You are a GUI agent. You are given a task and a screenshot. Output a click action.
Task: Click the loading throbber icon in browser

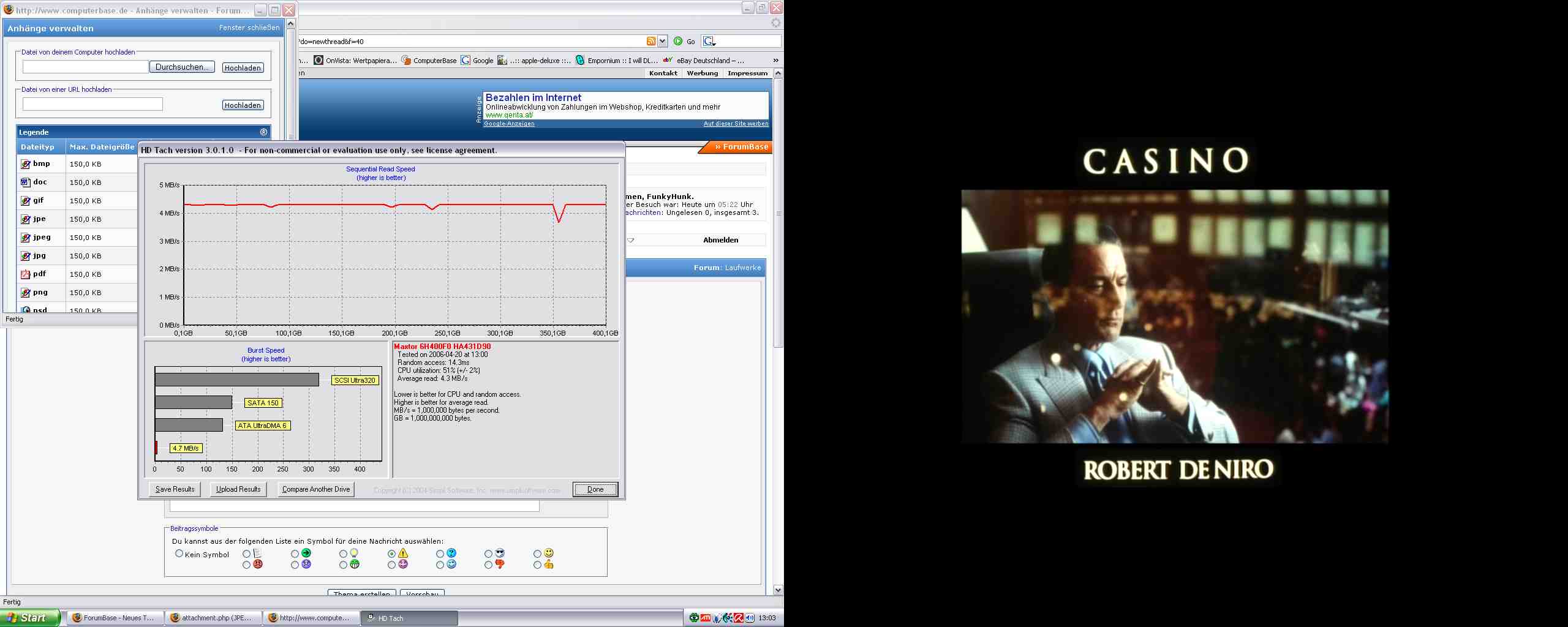click(x=776, y=23)
